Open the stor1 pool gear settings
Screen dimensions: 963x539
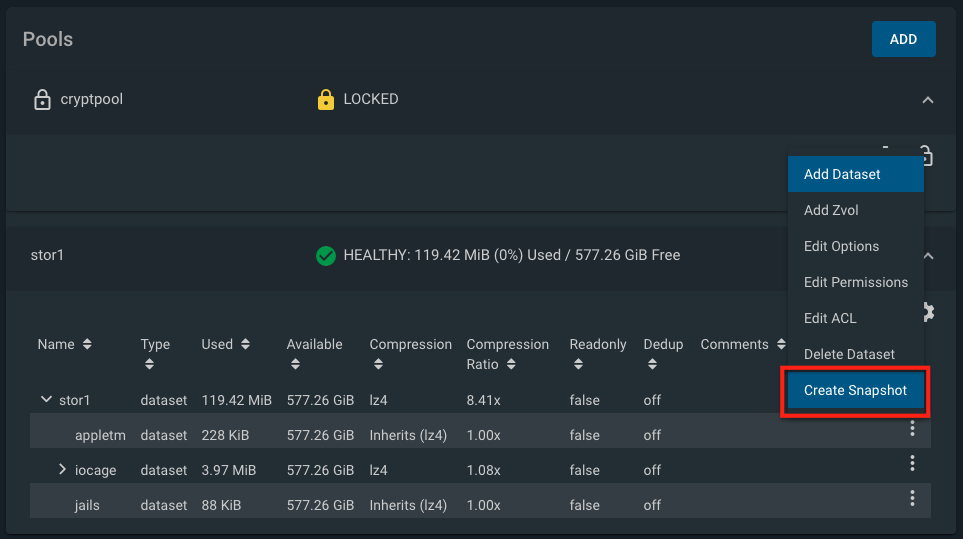click(x=928, y=312)
